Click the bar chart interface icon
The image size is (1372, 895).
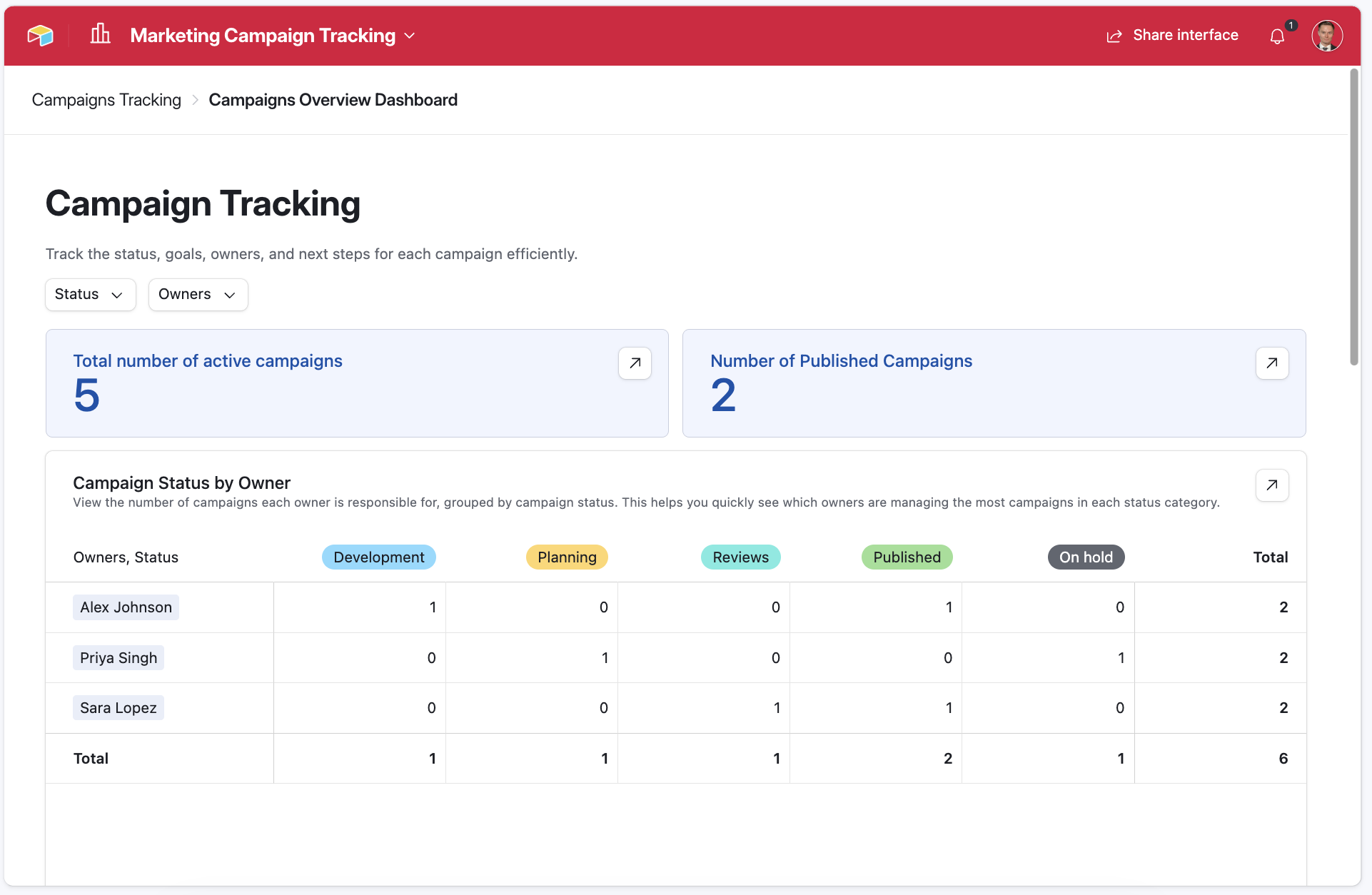click(101, 34)
